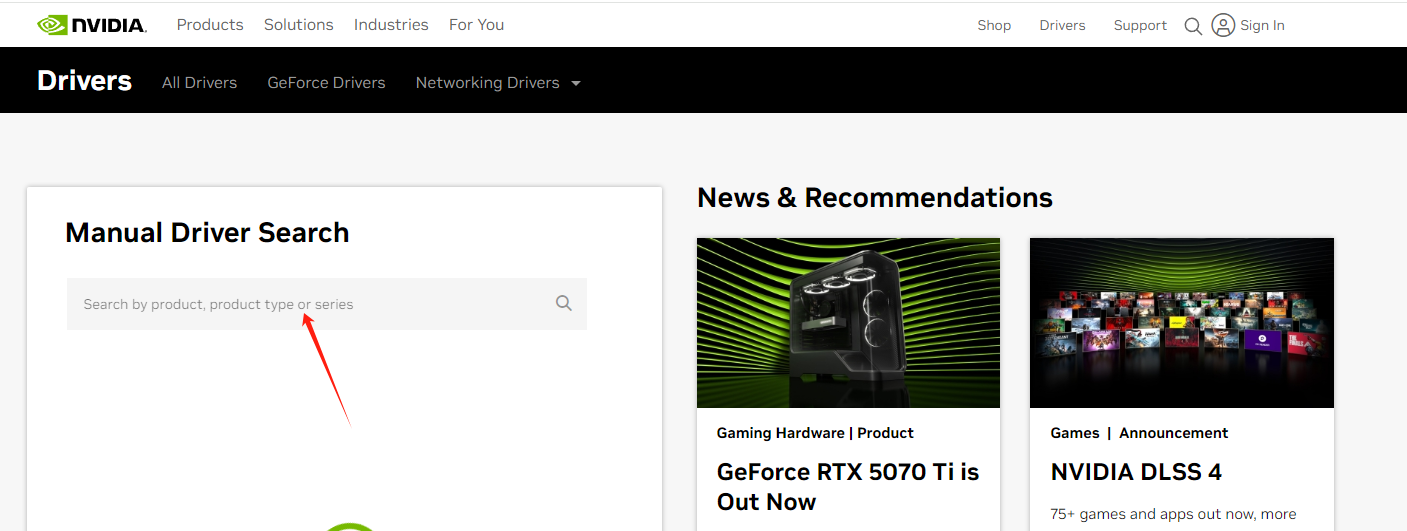Click the Drivers page title
This screenshot has width=1407, height=531.
(x=84, y=81)
